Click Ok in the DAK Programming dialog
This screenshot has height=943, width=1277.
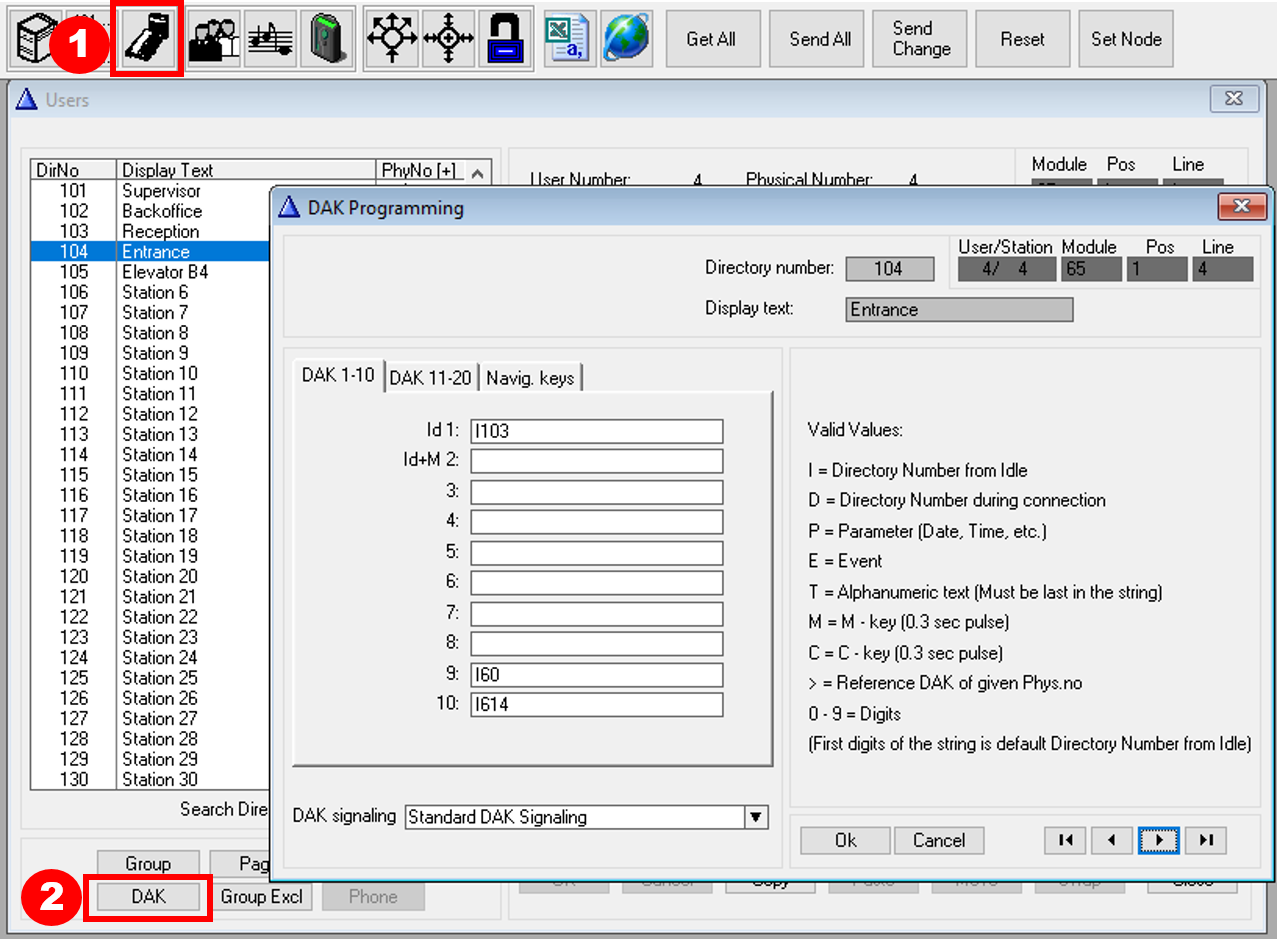[x=845, y=841]
